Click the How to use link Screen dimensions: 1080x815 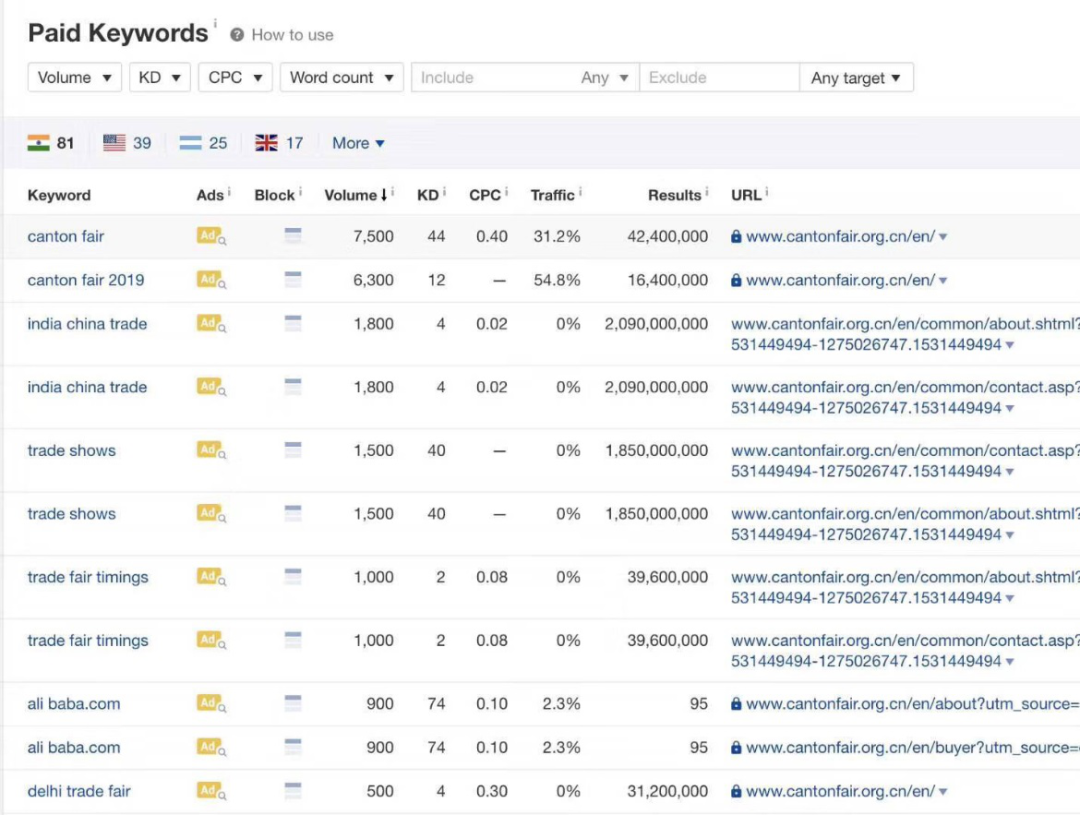click(292, 35)
